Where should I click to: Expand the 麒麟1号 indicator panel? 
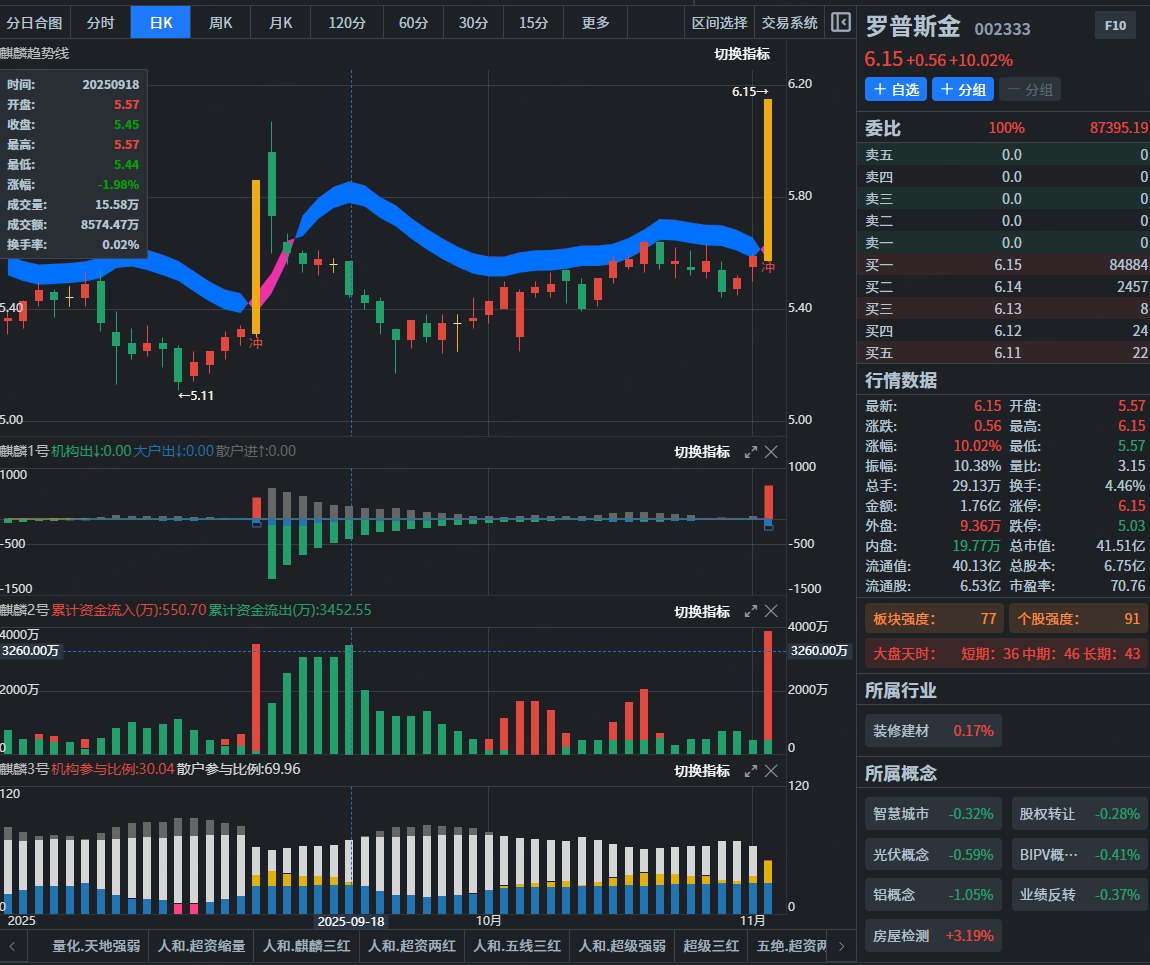(x=750, y=452)
